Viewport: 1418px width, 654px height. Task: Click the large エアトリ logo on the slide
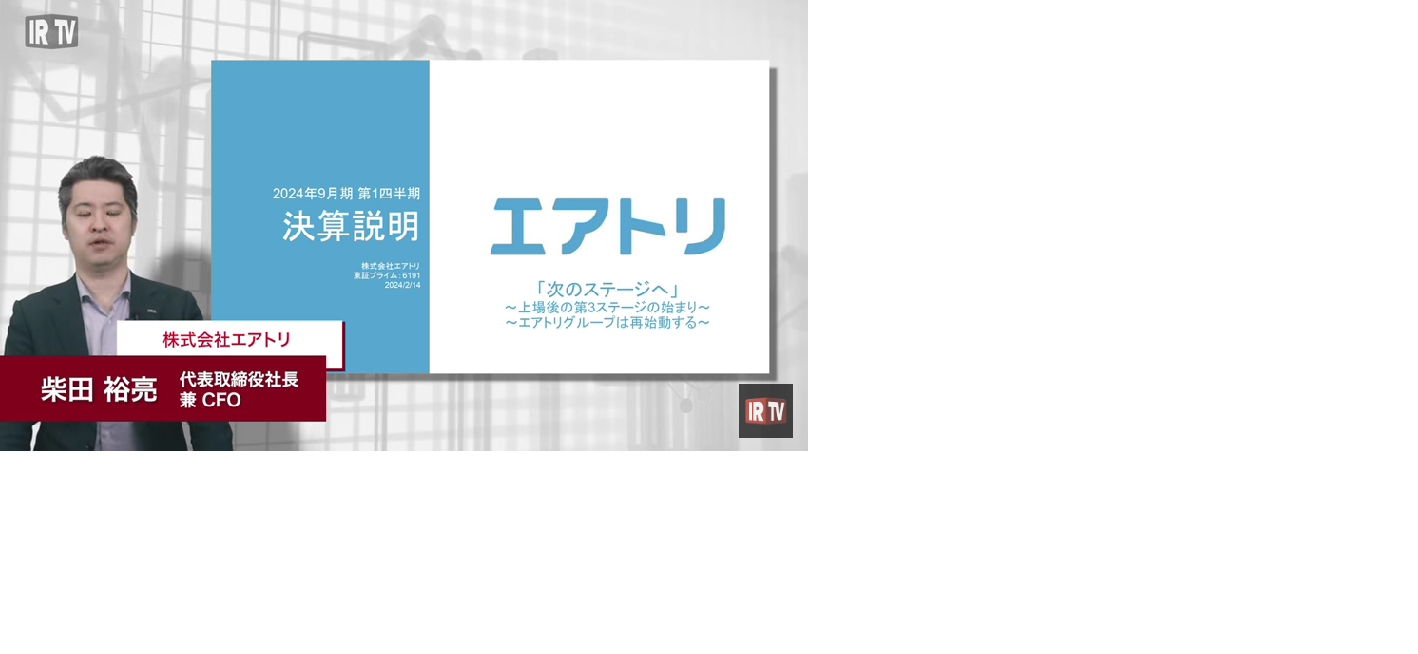(x=608, y=226)
